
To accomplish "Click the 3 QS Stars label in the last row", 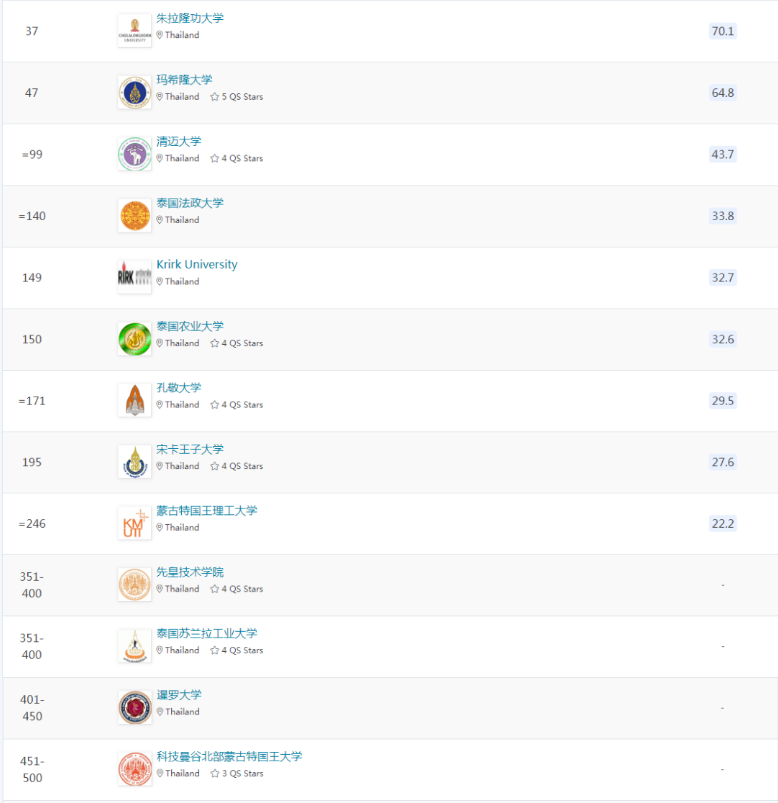I will point(237,774).
